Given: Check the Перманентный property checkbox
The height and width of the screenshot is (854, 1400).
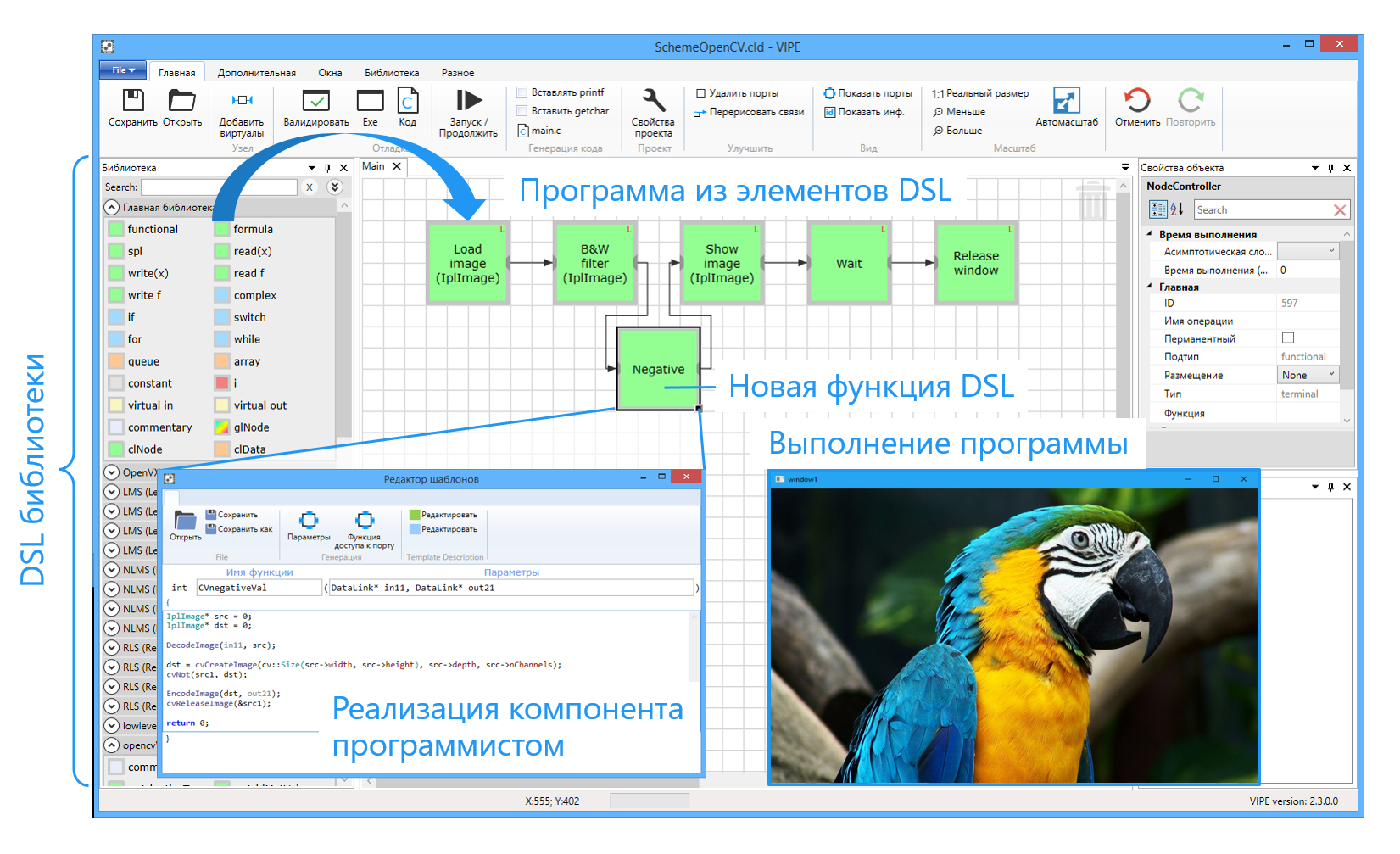Looking at the screenshot, I should pyautogui.click(x=1288, y=338).
